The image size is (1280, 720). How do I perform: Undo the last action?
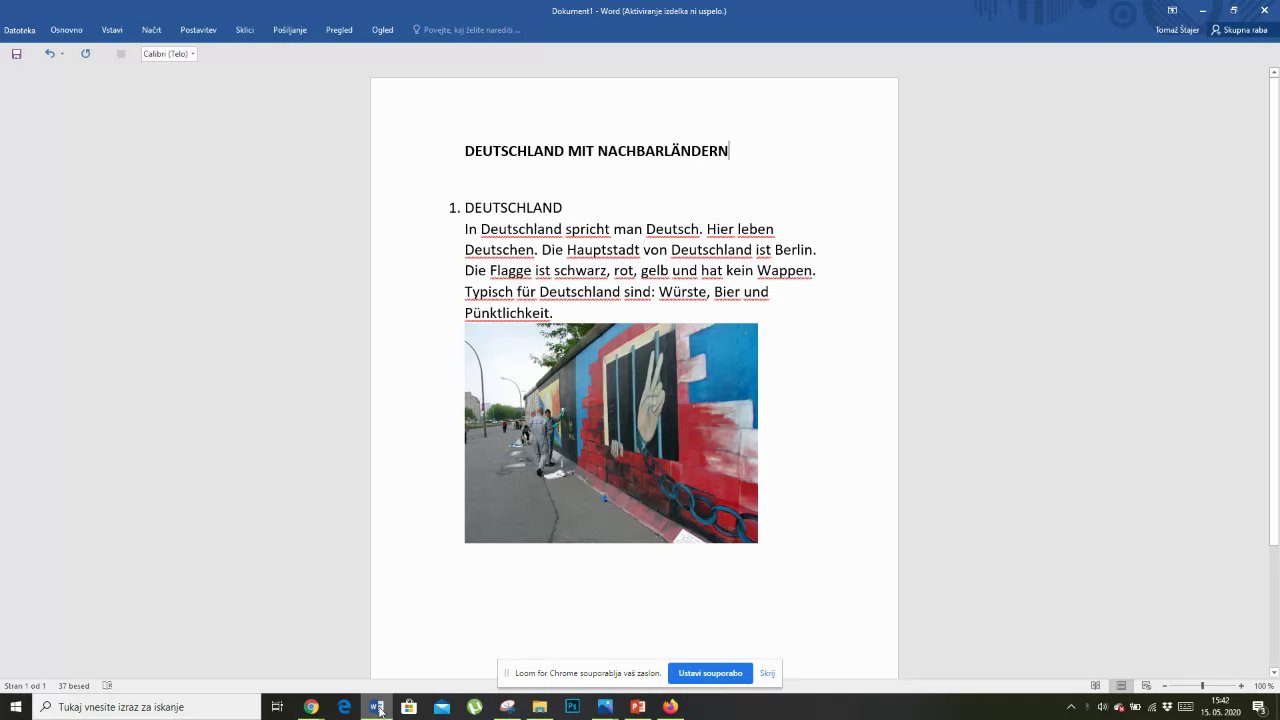49,54
